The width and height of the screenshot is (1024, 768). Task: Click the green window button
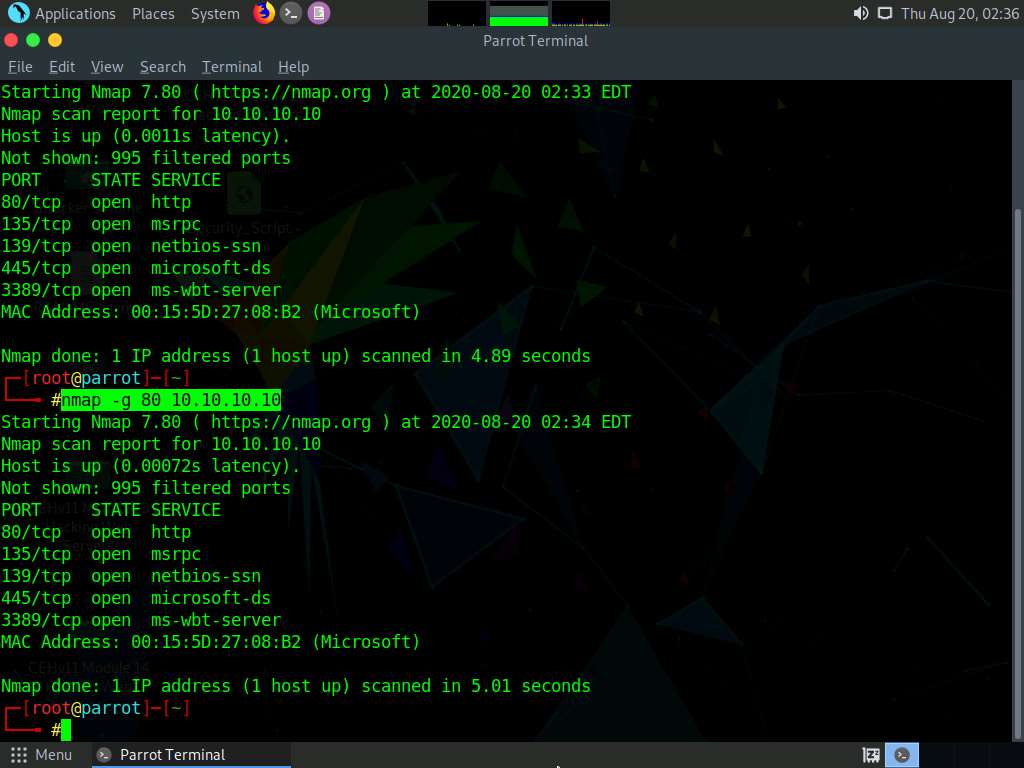(x=33, y=40)
